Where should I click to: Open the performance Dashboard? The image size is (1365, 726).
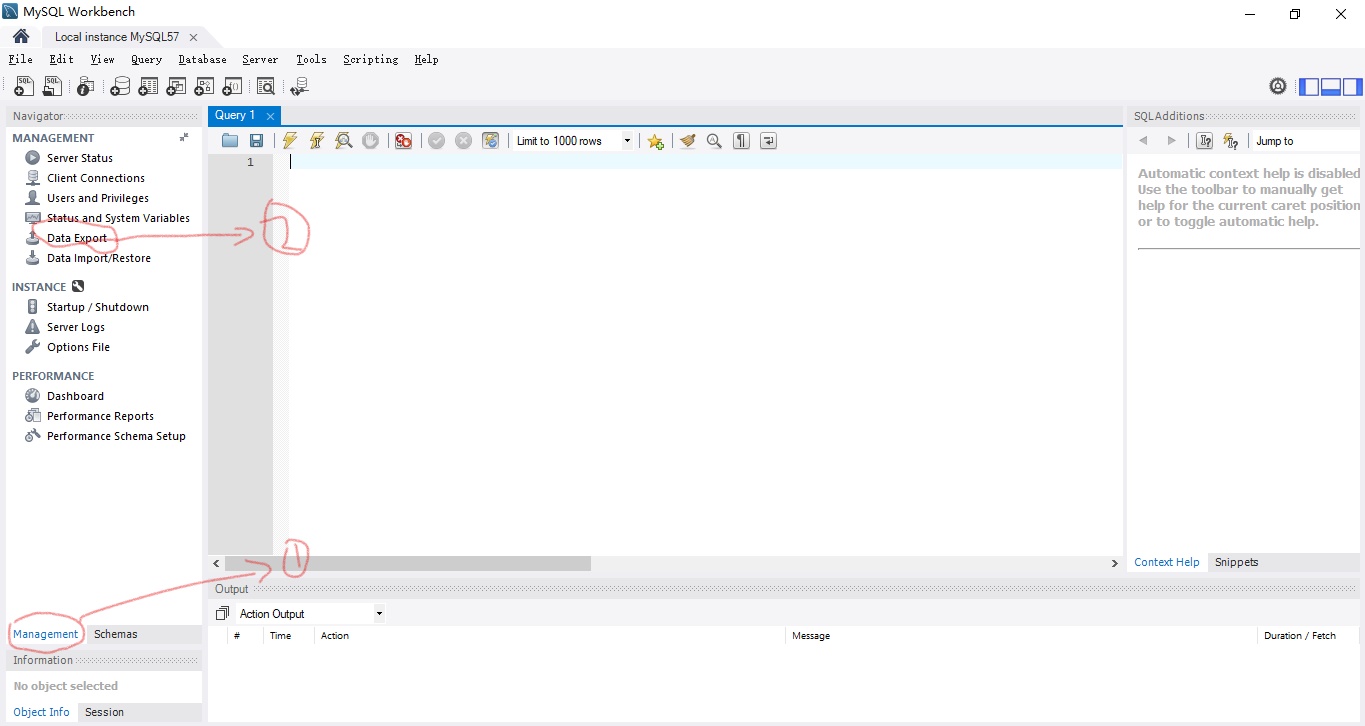coord(75,396)
